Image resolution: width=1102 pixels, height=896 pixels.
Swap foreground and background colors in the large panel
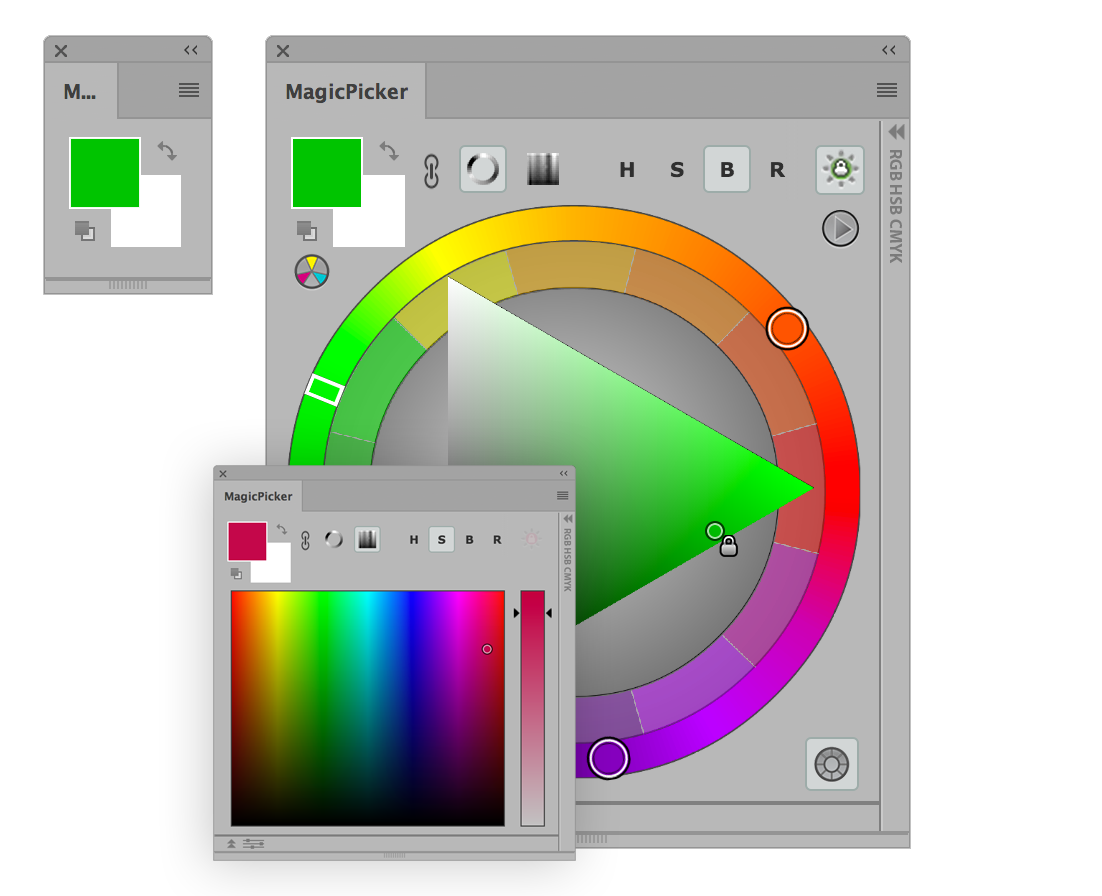pyautogui.click(x=389, y=151)
